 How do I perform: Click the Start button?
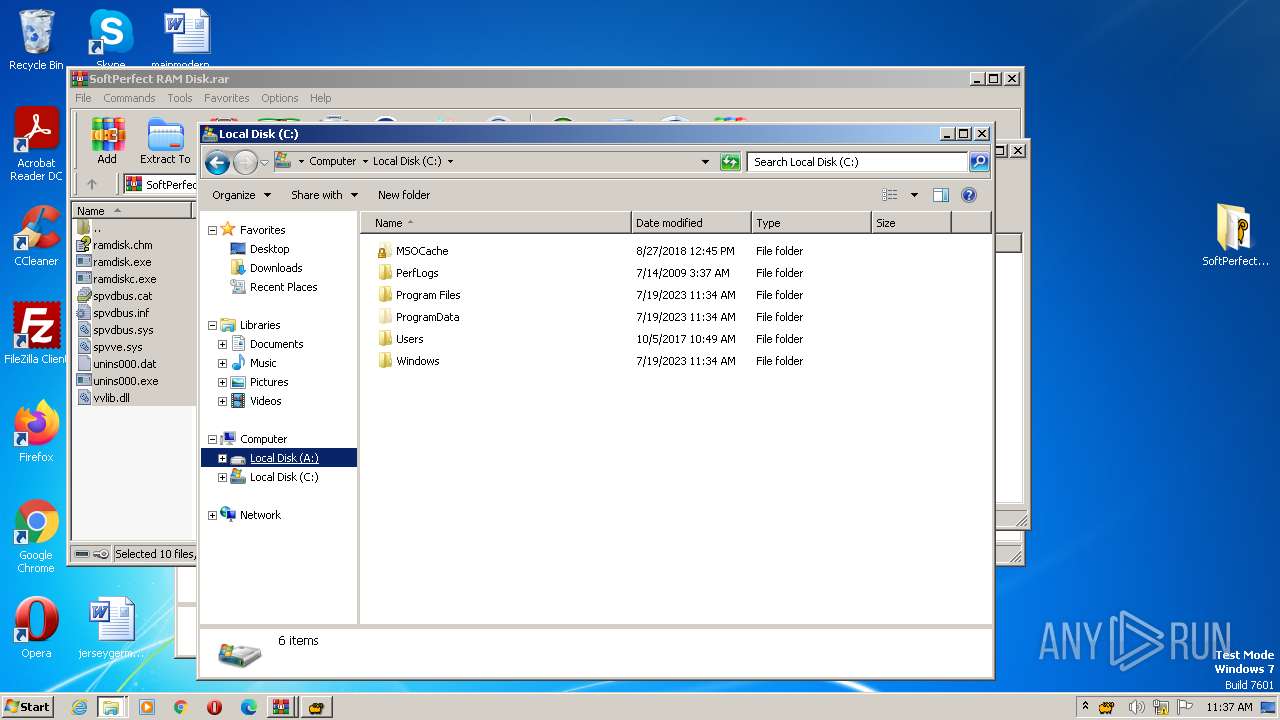[28, 706]
